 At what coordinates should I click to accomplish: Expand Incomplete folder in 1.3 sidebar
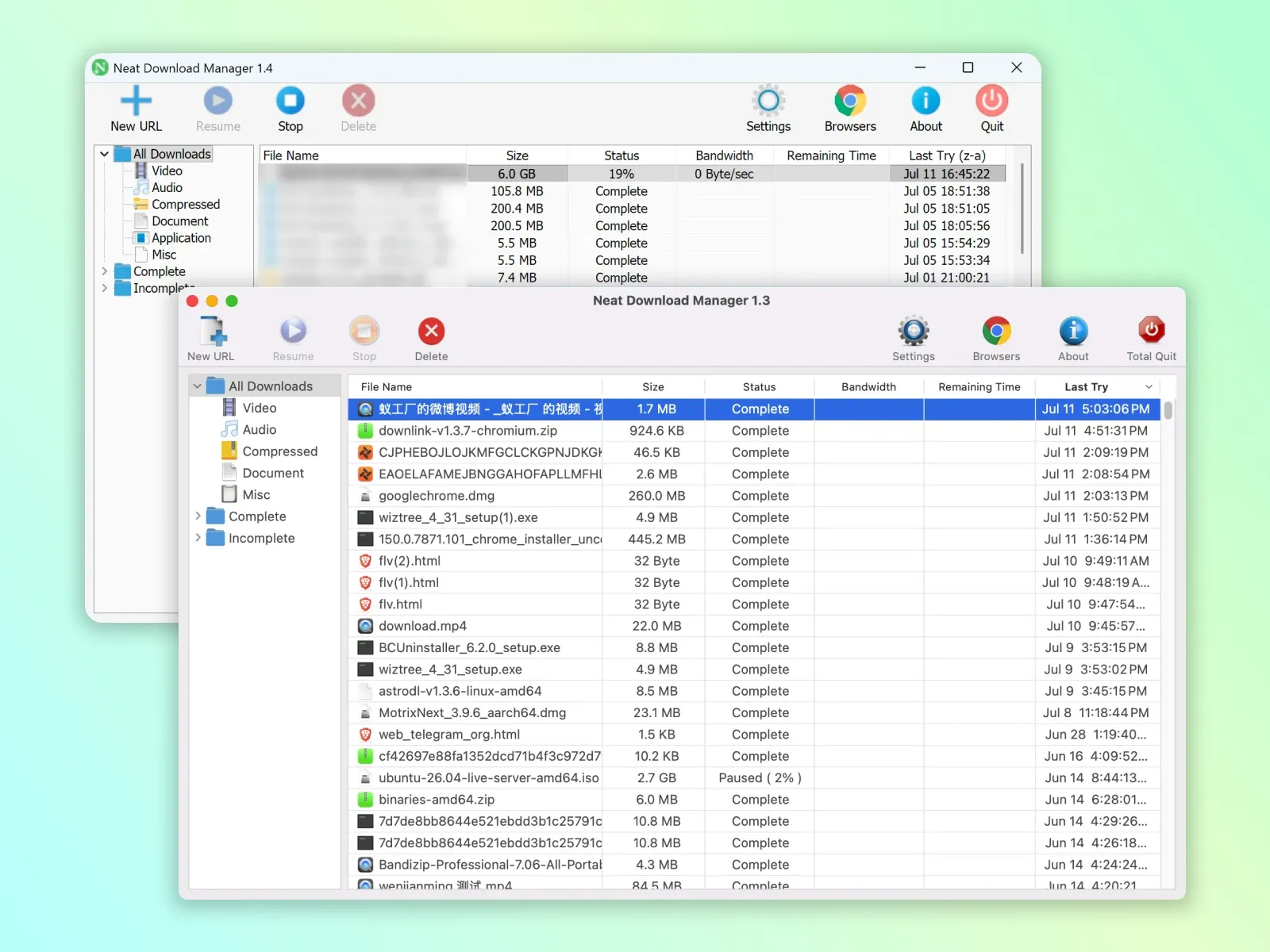pos(198,538)
